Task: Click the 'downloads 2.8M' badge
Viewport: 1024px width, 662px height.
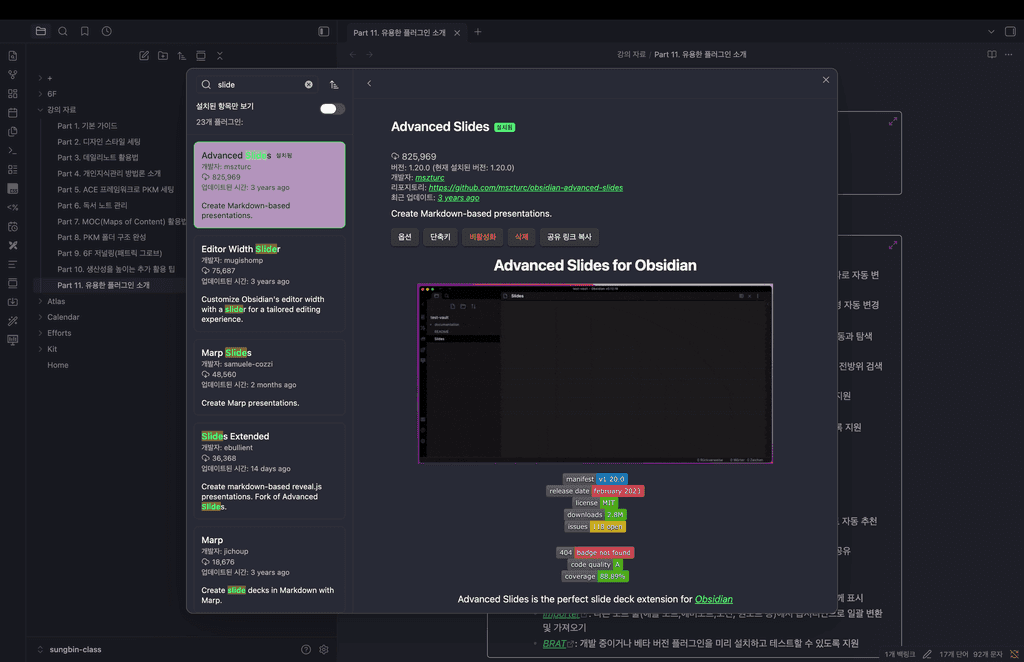Action: pyautogui.click(x=595, y=514)
